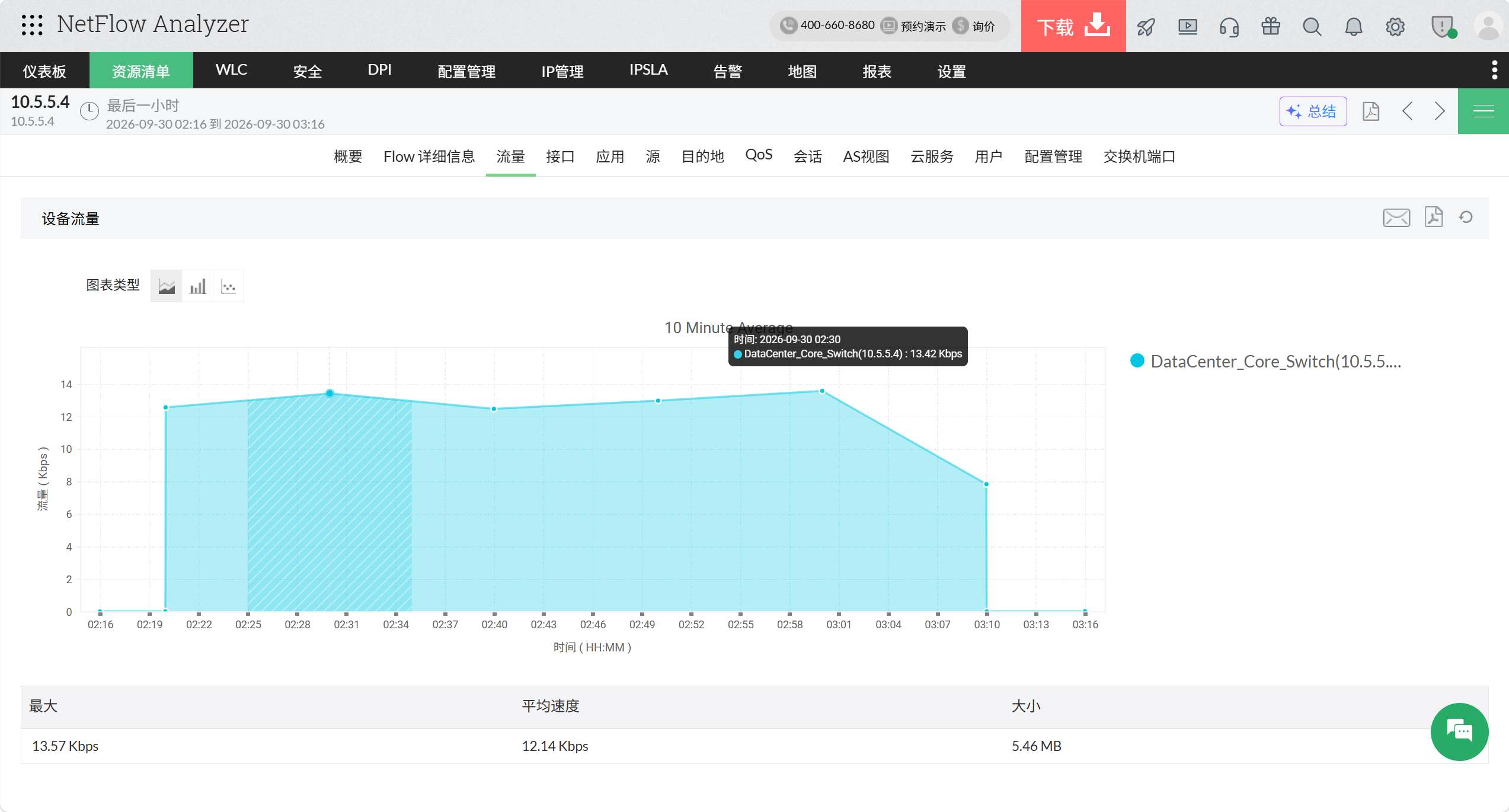
Task: Click the 5.46 MB size value
Action: point(1036,746)
